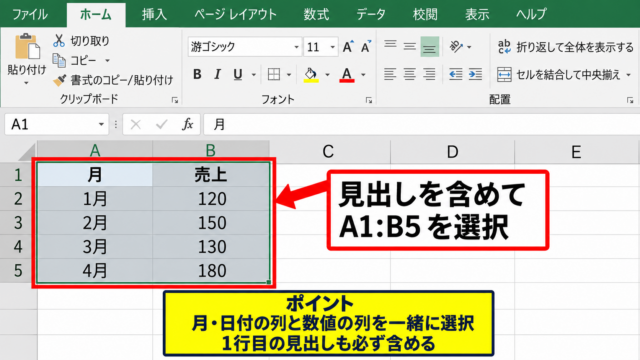Toggle italic formatting
The width and height of the screenshot is (640, 360).
217,74
